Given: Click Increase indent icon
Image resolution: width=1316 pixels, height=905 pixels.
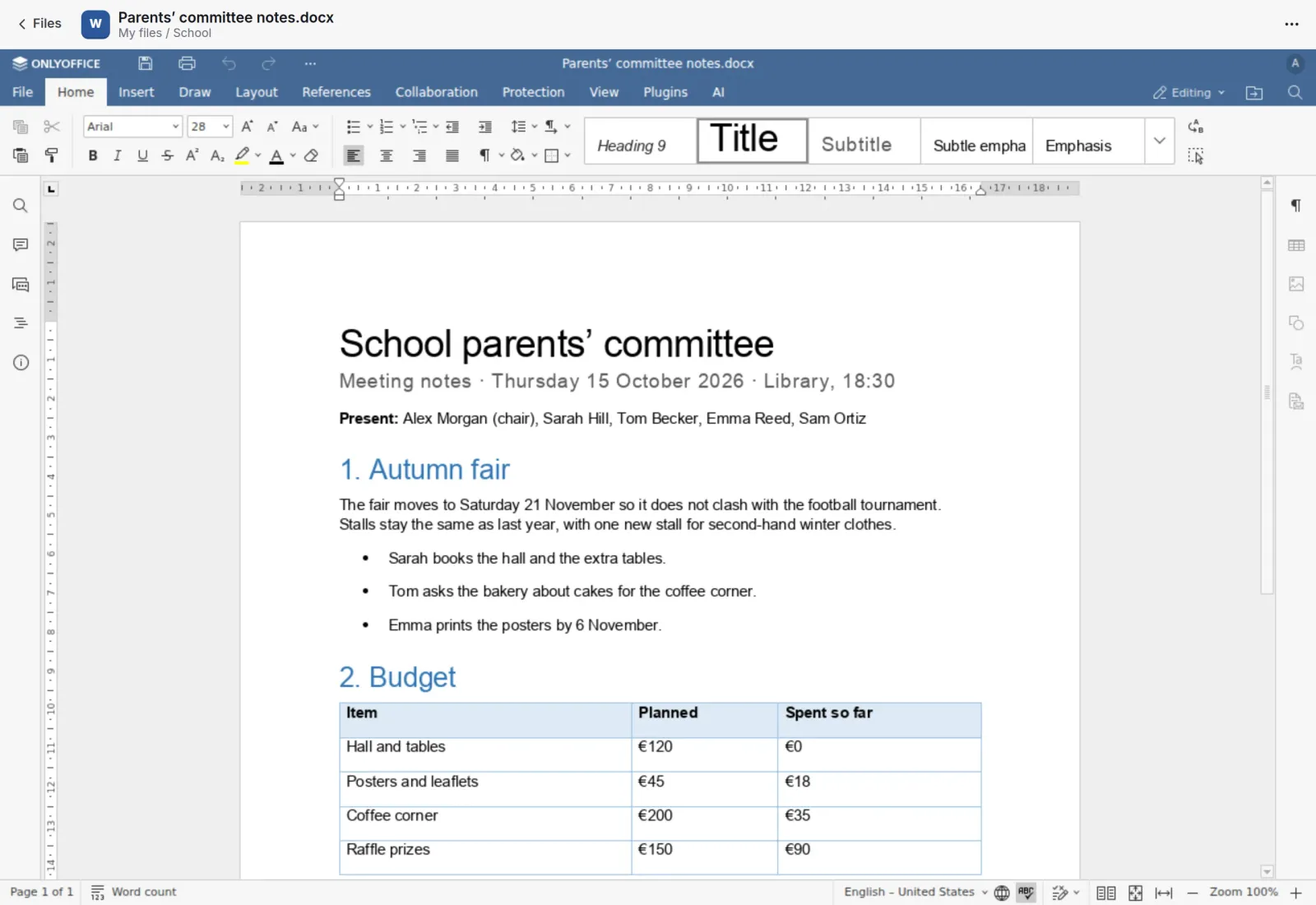Looking at the screenshot, I should (x=485, y=127).
